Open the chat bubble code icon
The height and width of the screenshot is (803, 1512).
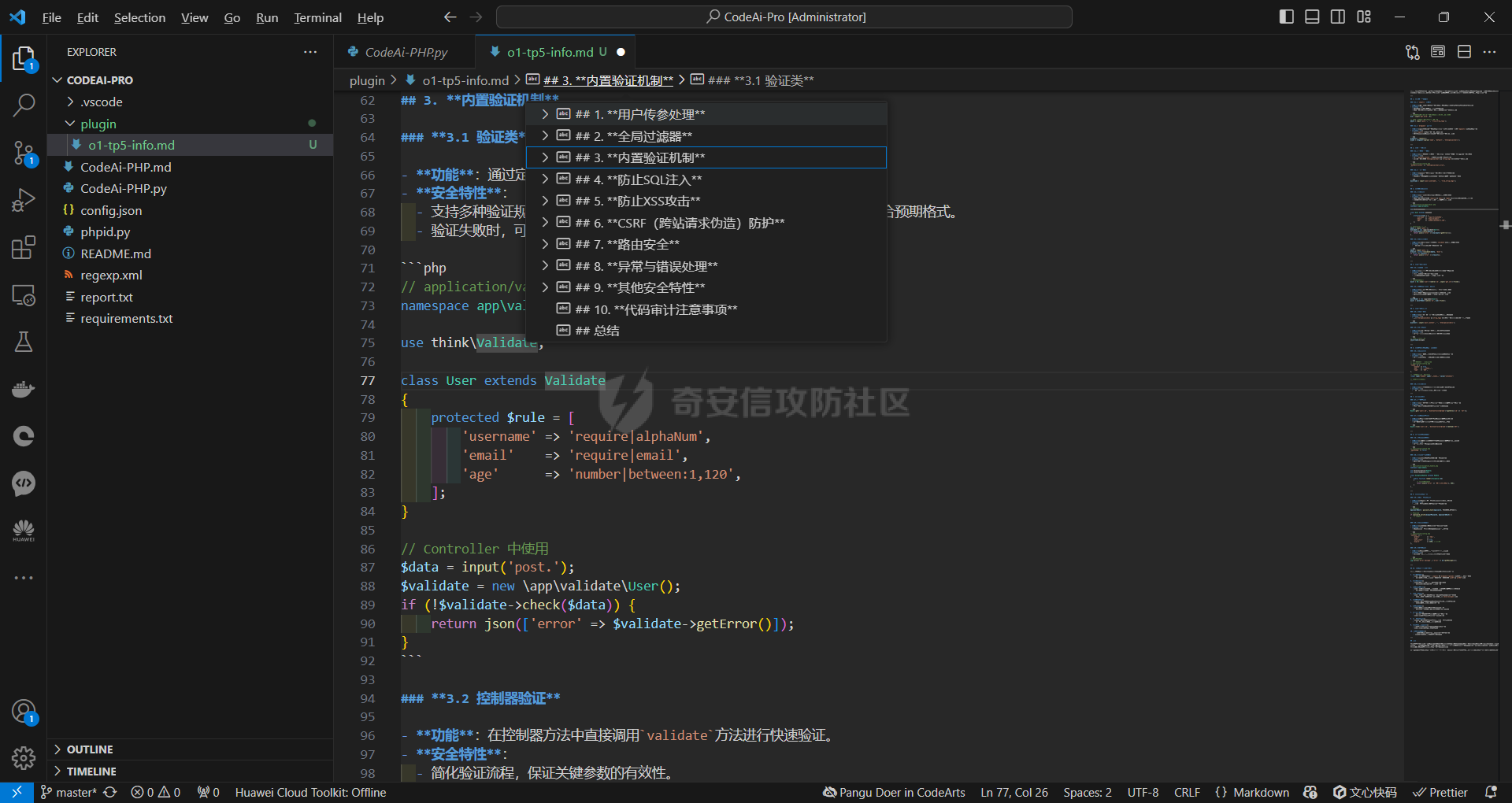(x=24, y=483)
